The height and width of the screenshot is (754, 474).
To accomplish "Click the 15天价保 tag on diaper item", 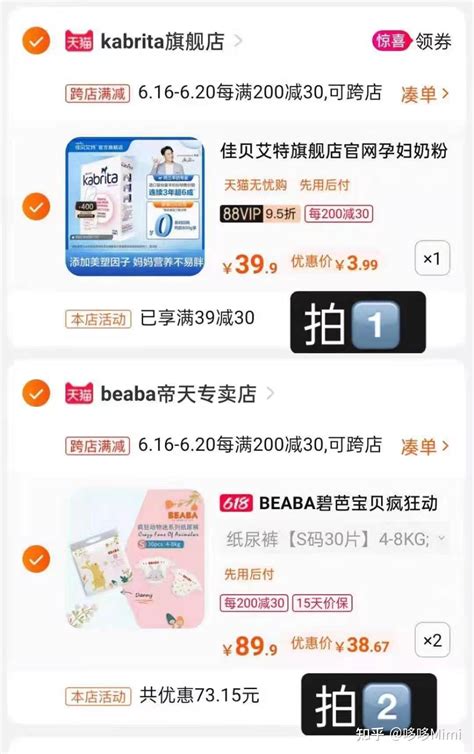I will pos(322,603).
